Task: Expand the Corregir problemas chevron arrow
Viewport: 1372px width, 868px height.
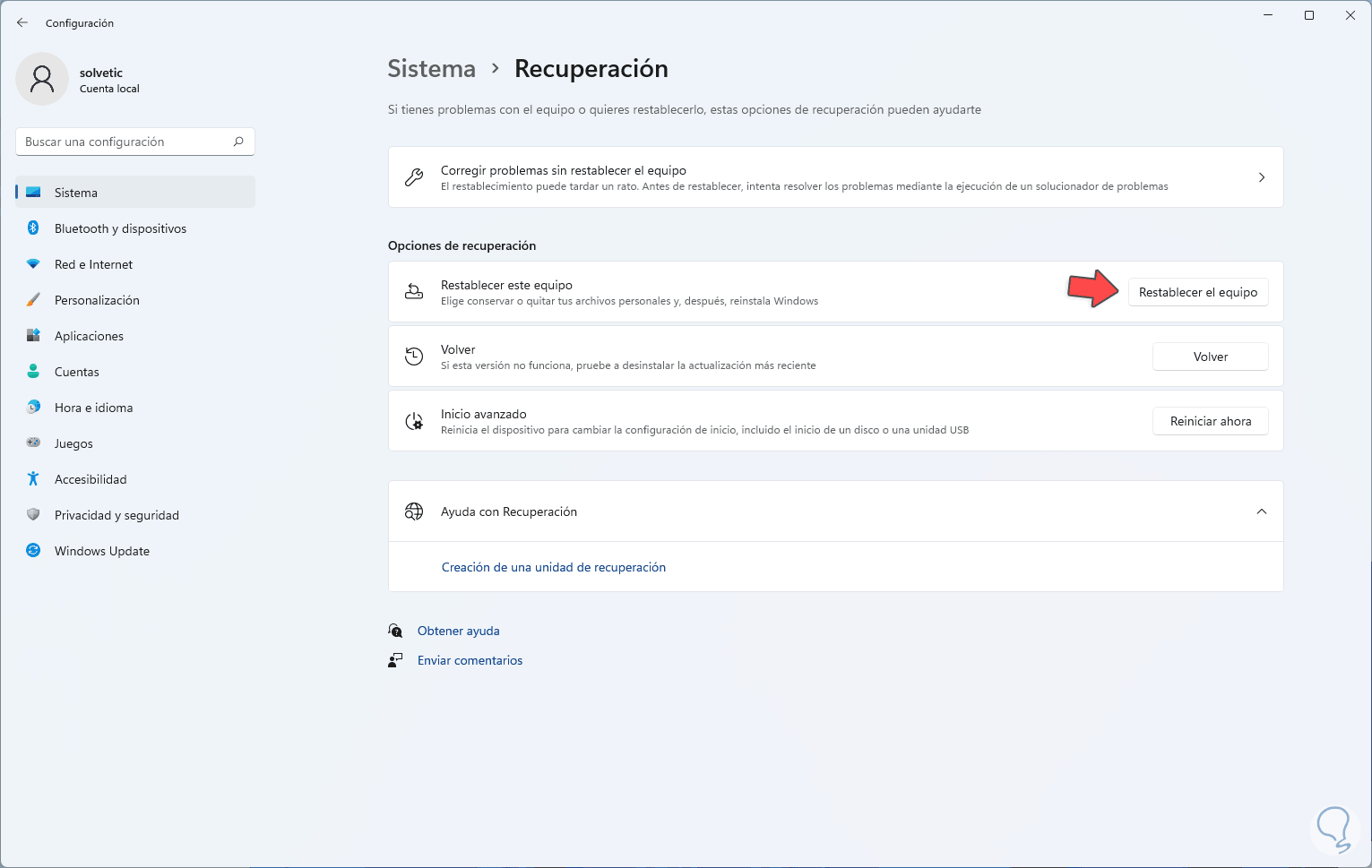Action: (1262, 177)
